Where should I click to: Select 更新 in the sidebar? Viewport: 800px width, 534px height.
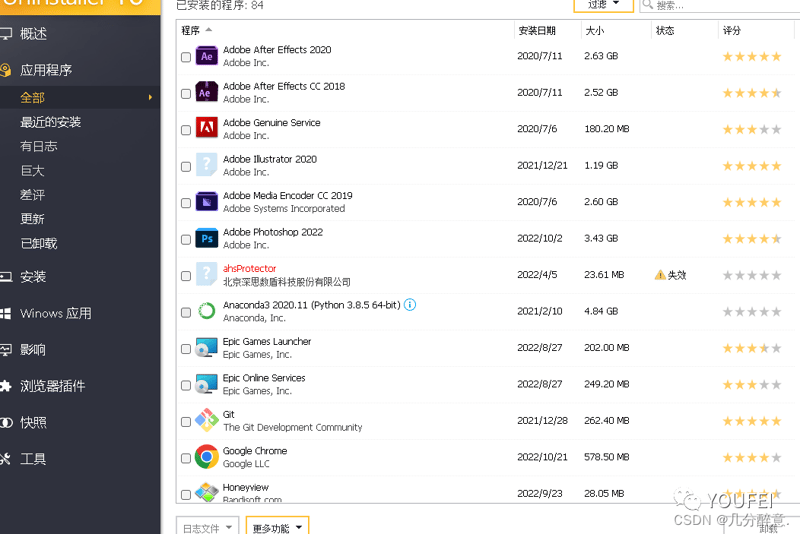(x=32, y=219)
